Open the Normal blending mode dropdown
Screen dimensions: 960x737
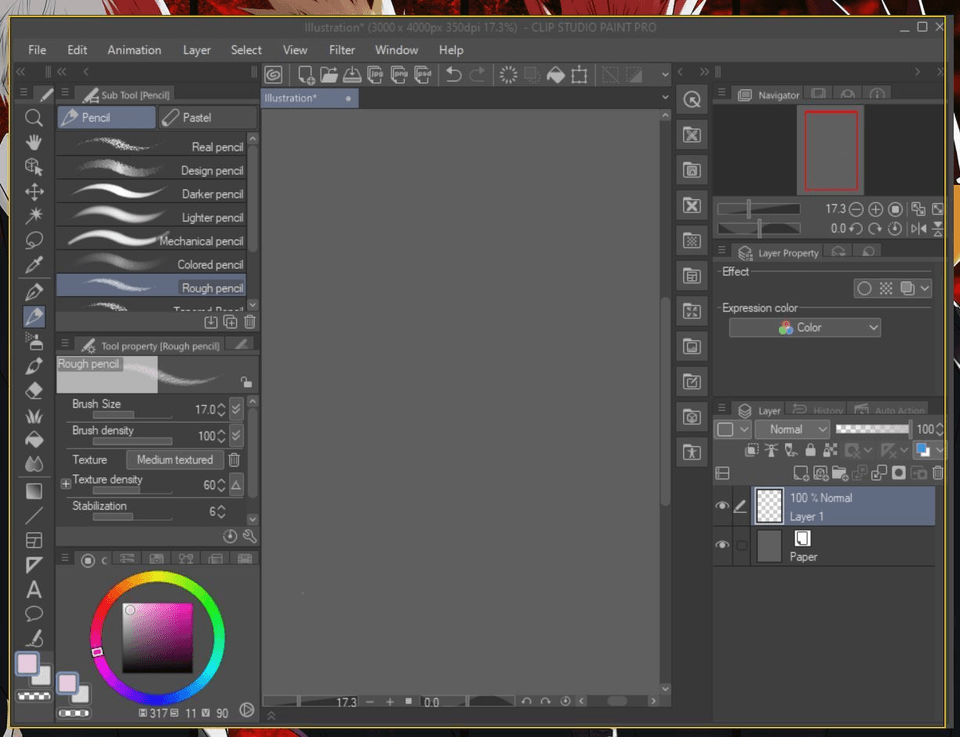792,429
